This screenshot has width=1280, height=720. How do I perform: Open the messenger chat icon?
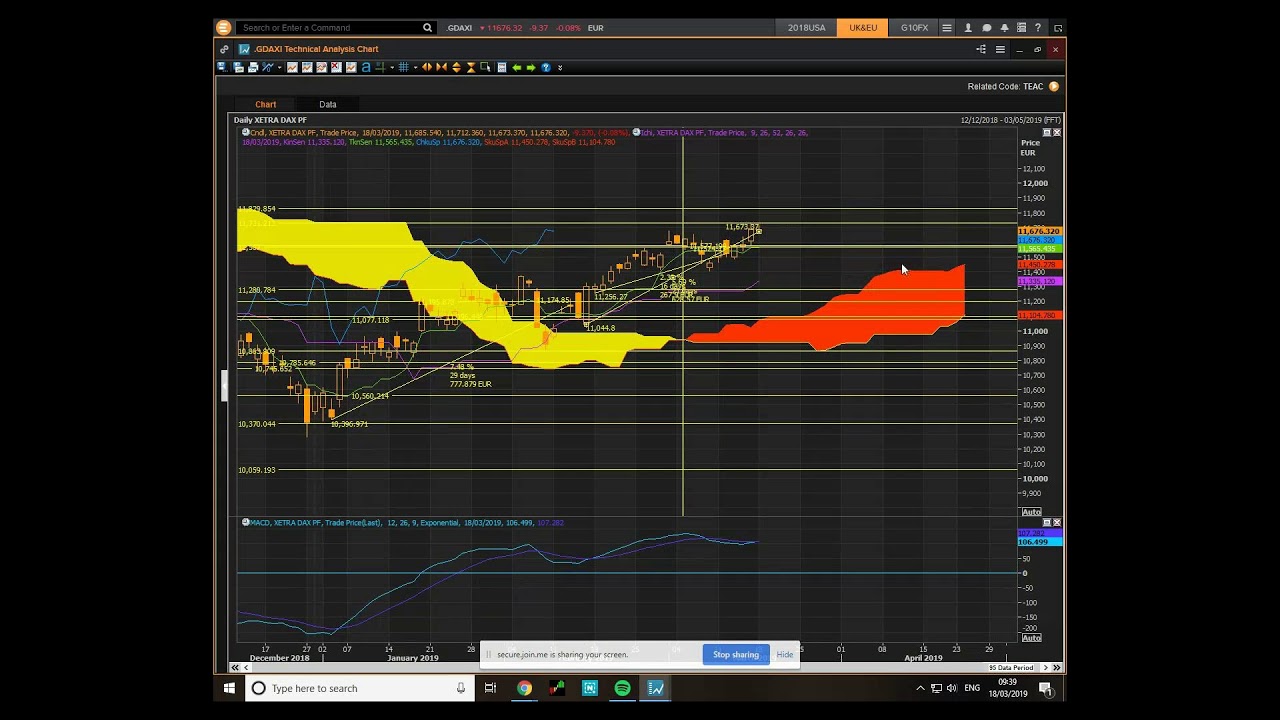(986, 28)
